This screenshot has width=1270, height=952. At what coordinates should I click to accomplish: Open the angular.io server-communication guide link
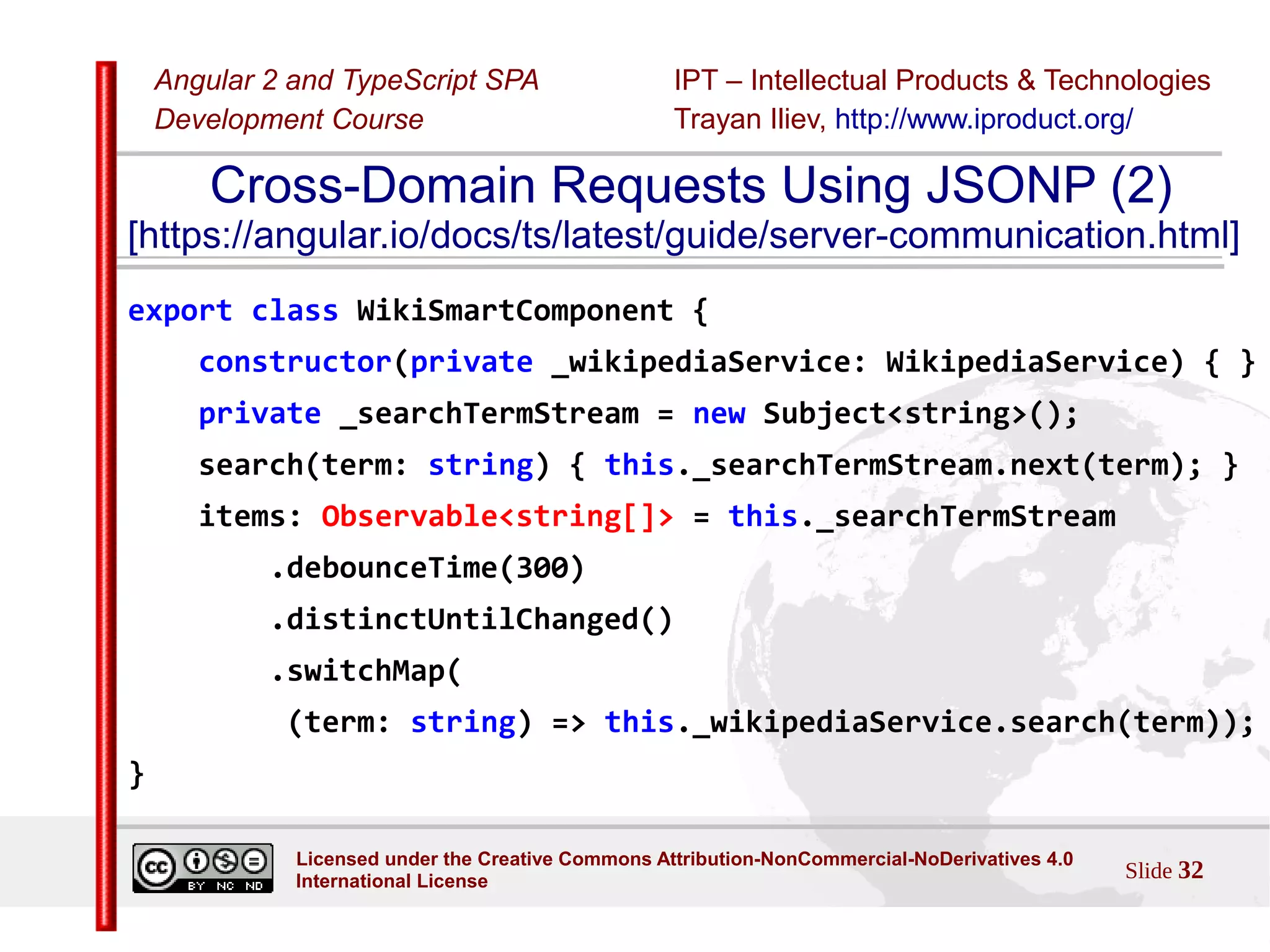click(x=683, y=236)
